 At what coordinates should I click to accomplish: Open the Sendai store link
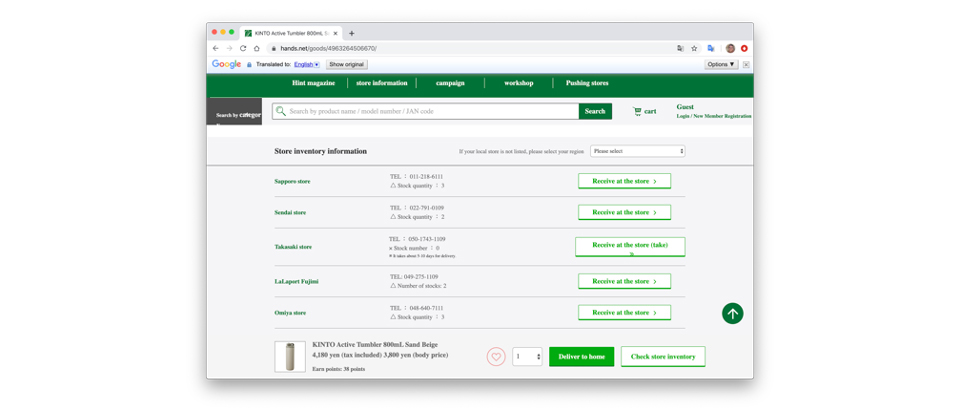290,213
